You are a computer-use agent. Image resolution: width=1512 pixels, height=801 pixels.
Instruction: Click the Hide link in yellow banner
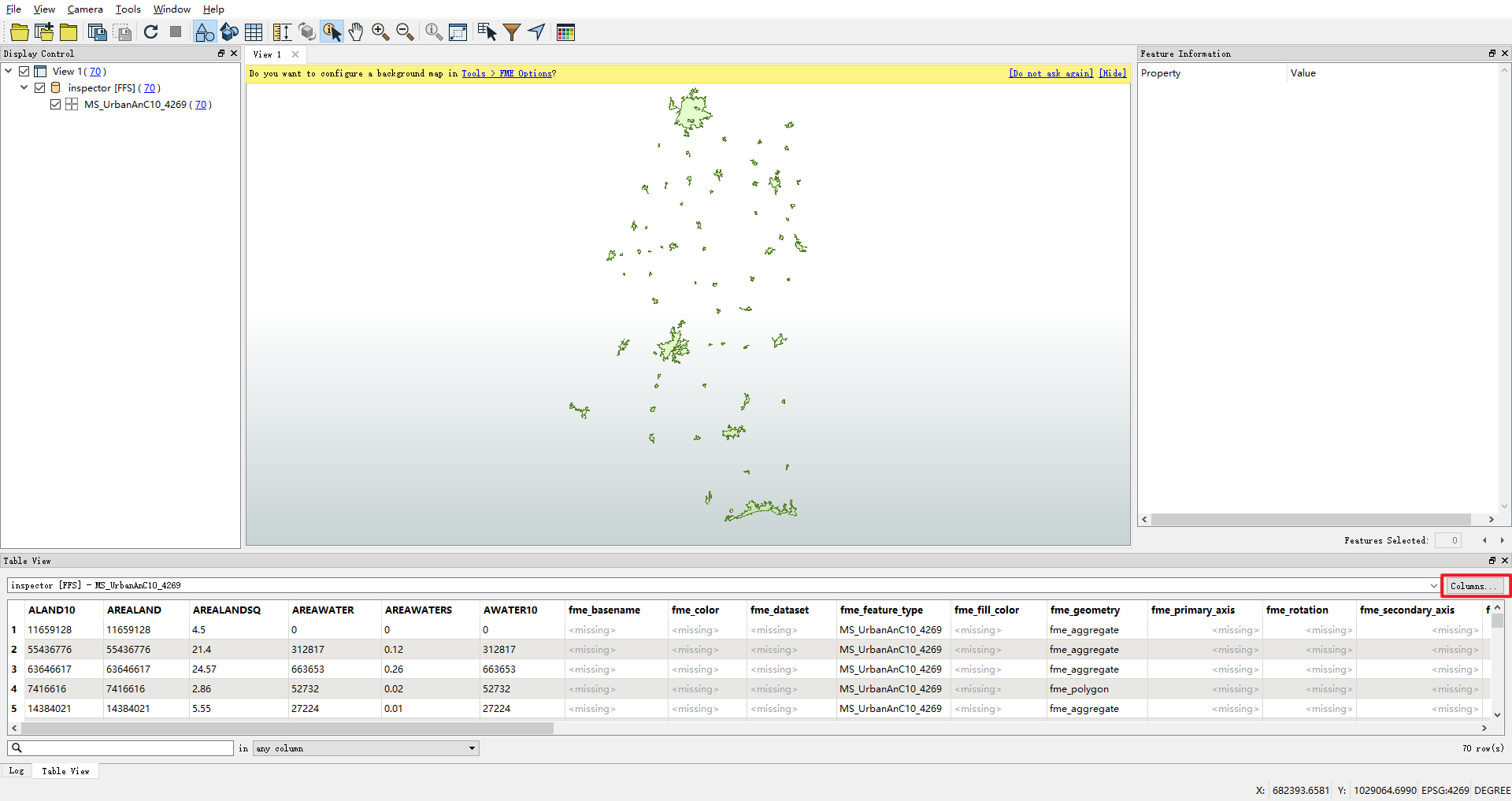coord(1113,73)
